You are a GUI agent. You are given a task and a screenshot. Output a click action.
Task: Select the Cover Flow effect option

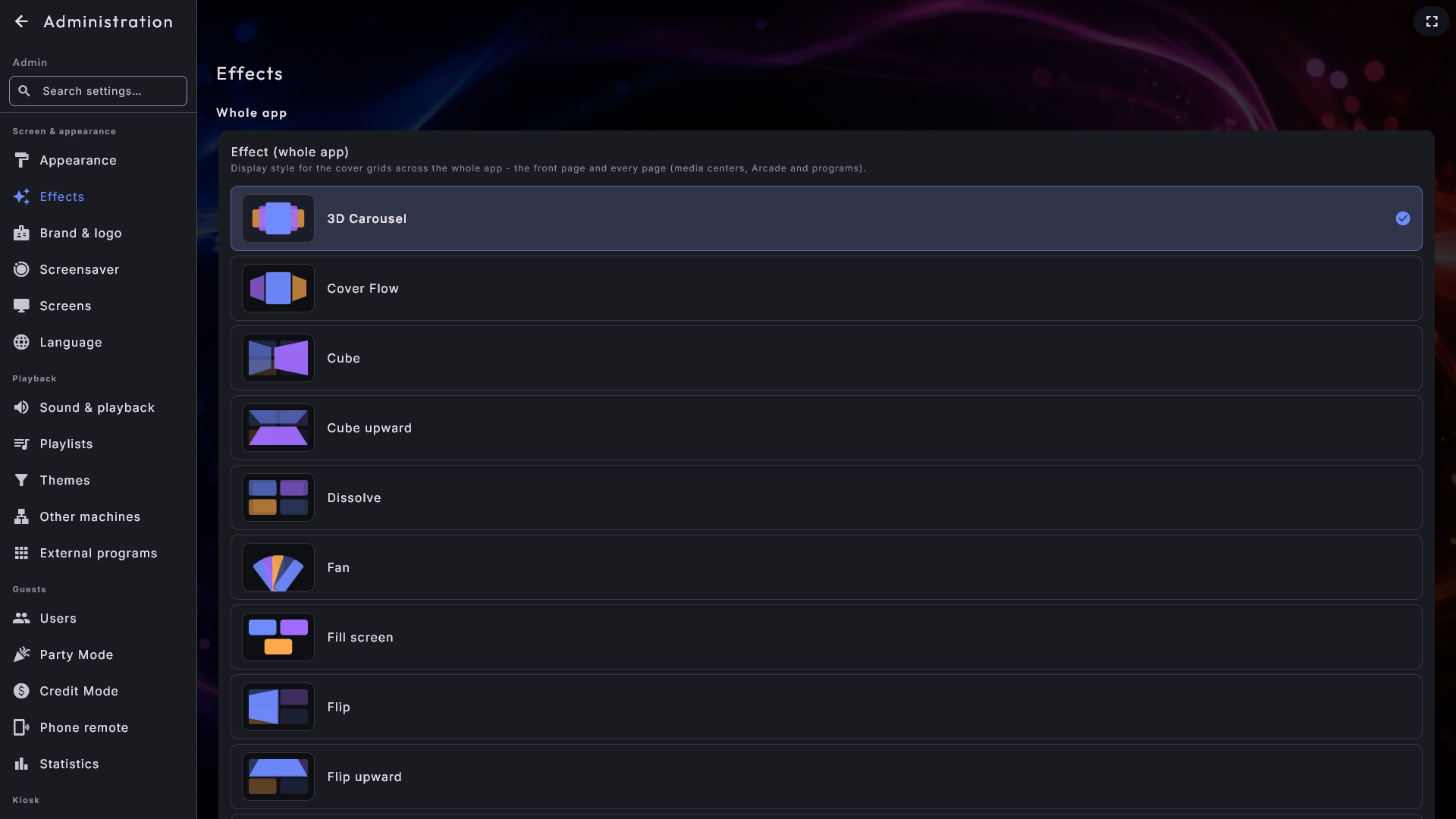pos(826,288)
